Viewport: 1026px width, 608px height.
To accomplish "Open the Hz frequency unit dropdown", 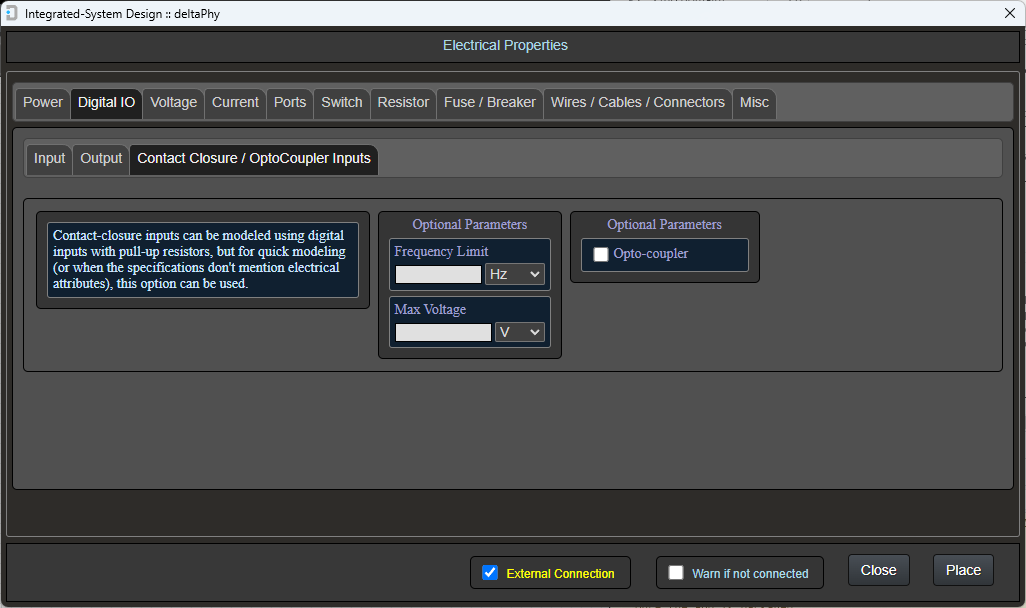I will click(514, 274).
